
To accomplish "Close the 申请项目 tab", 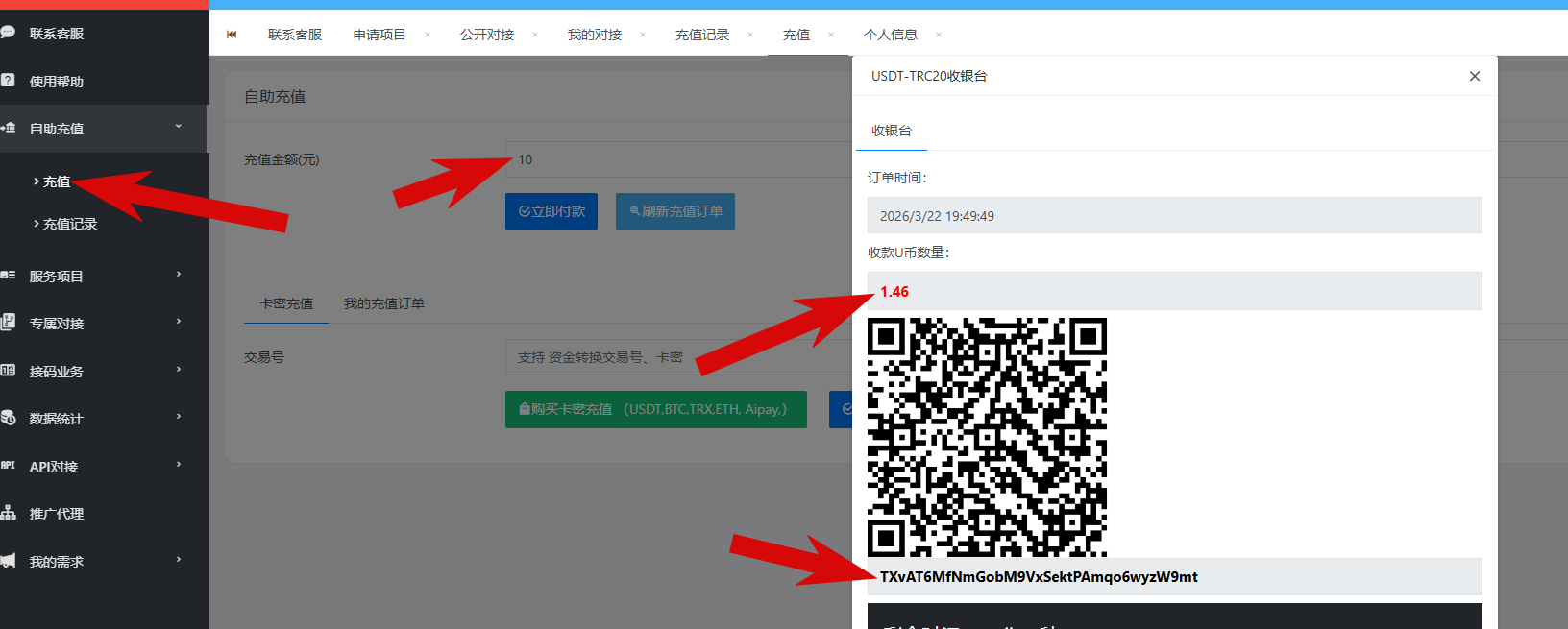I will click(428, 35).
